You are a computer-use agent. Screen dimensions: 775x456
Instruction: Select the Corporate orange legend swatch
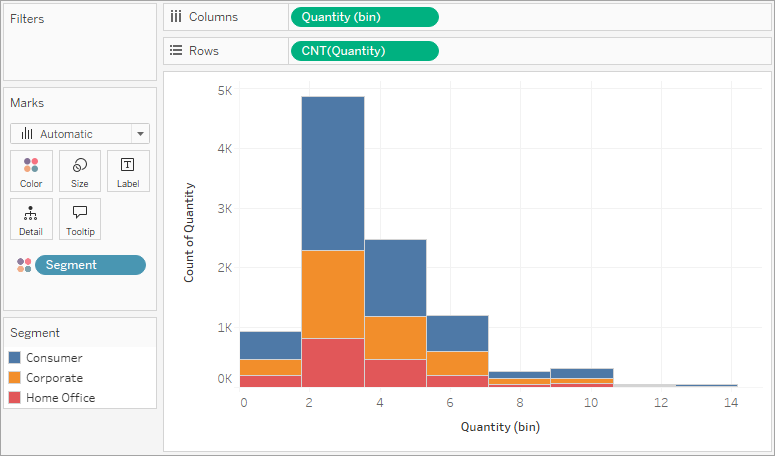(15, 378)
